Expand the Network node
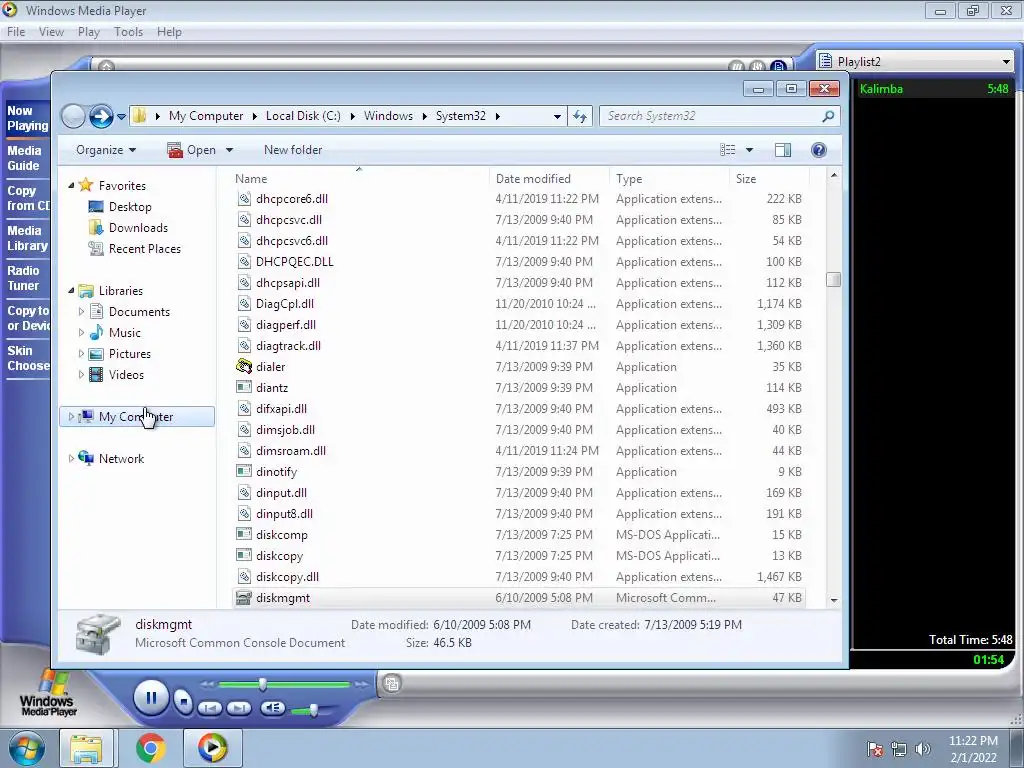 coord(71,458)
